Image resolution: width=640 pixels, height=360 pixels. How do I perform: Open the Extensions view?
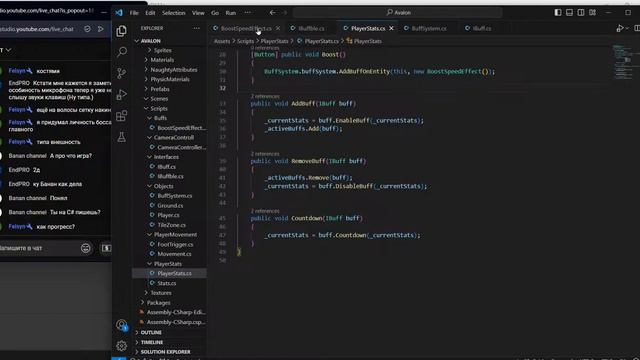click(122, 116)
